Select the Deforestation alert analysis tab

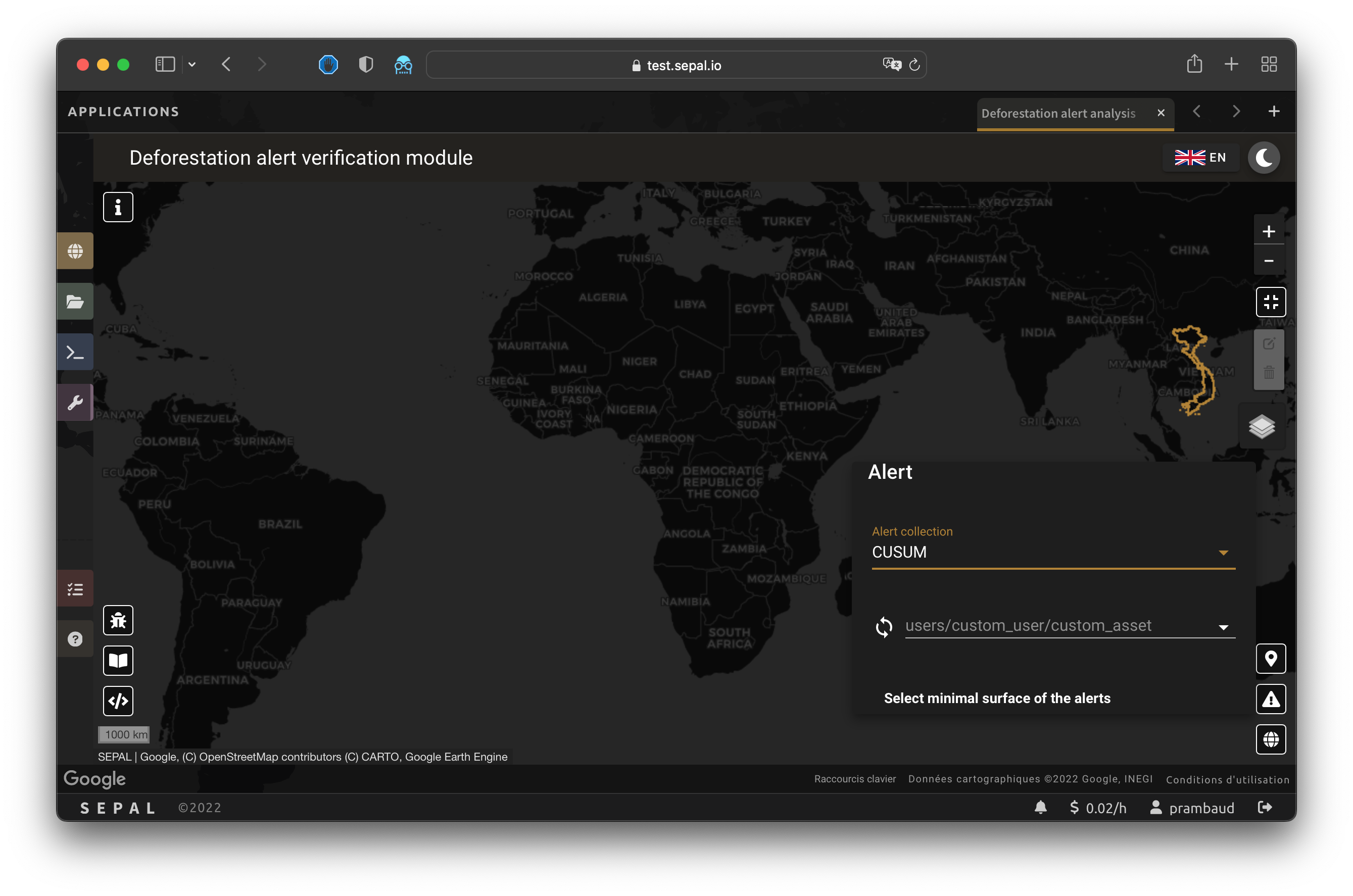coord(1058,113)
